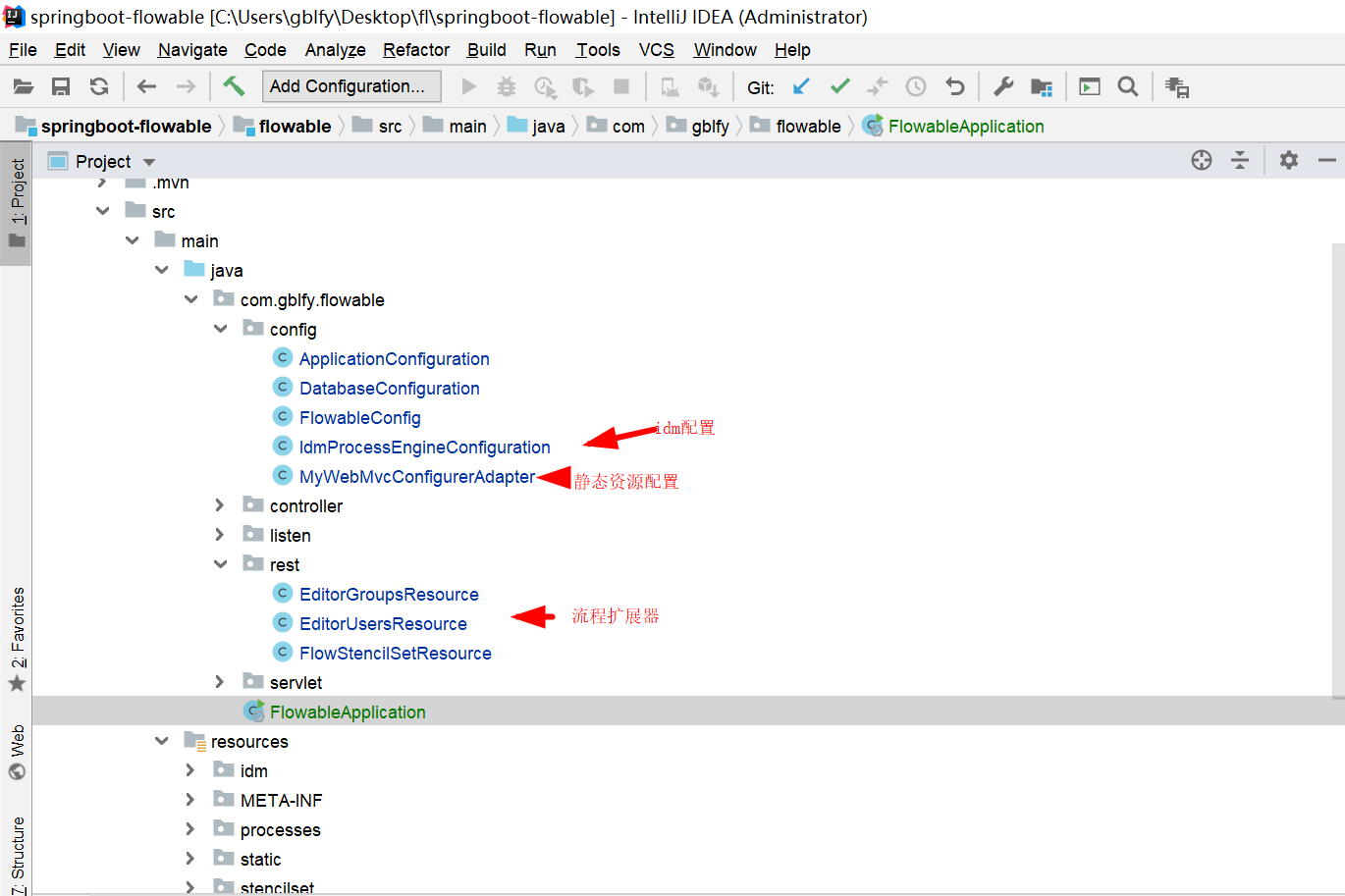
Task: Collapse the main folder
Action: [133, 240]
